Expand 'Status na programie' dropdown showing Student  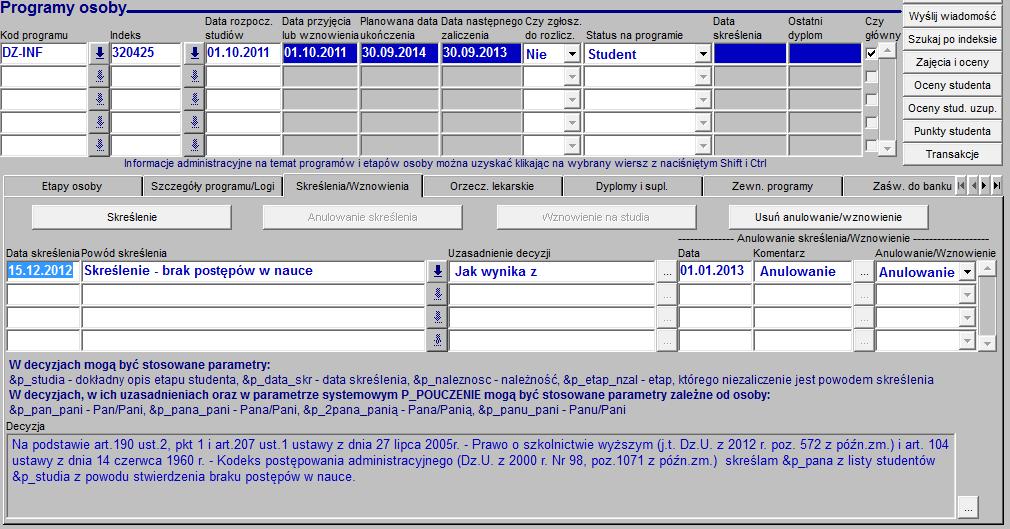(x=703, y=54)
